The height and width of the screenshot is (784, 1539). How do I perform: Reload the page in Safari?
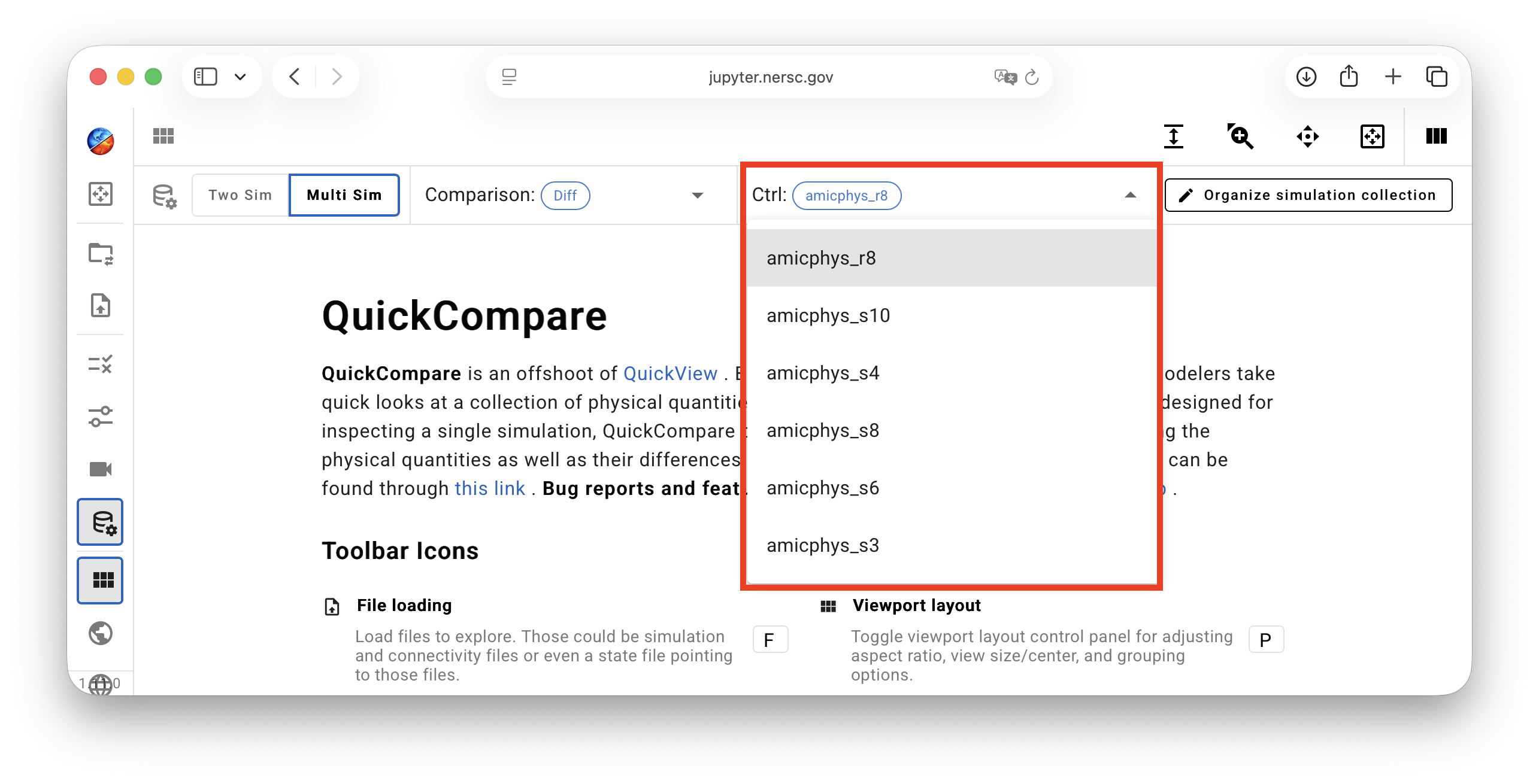pyautogui.click(x=1031, y=77)
